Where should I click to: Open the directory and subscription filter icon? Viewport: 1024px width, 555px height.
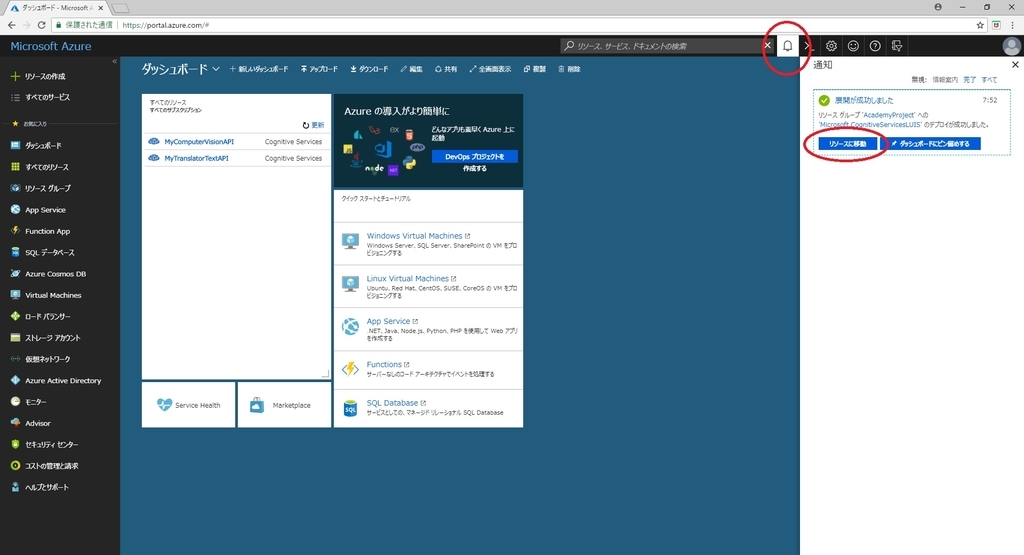tap(897, 46)
